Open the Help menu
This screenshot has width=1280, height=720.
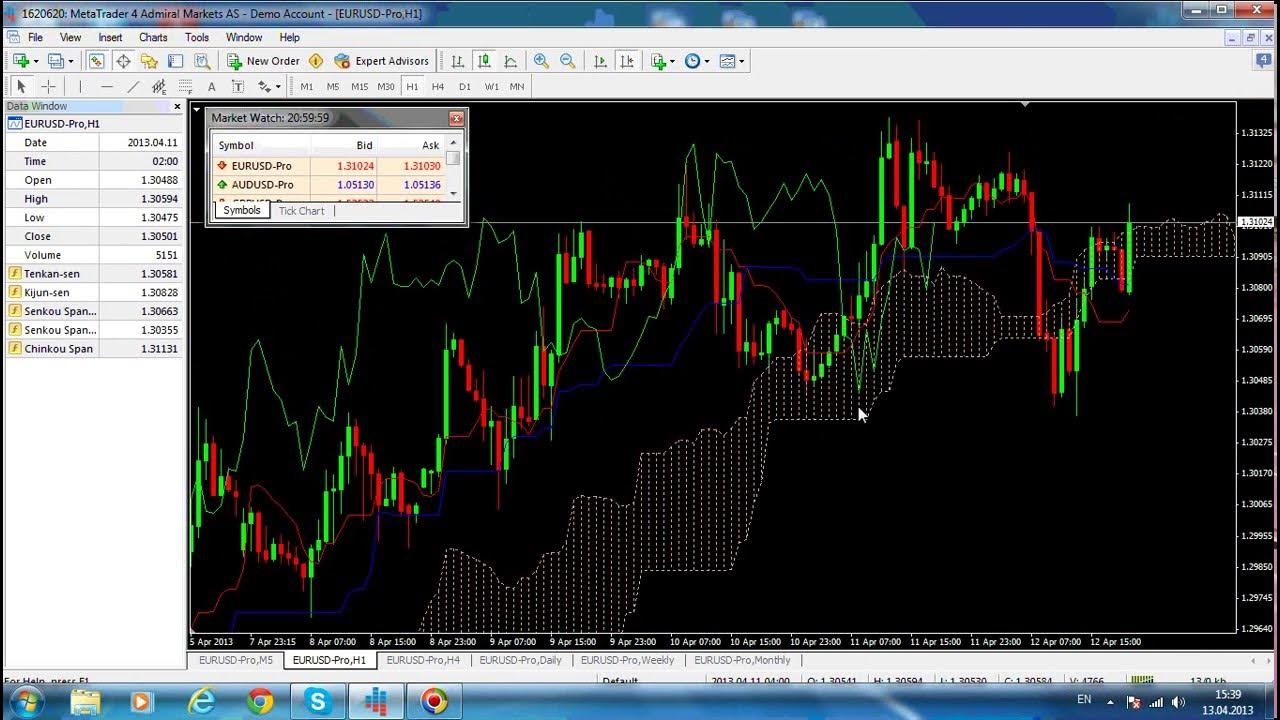[x=289, y=38]
